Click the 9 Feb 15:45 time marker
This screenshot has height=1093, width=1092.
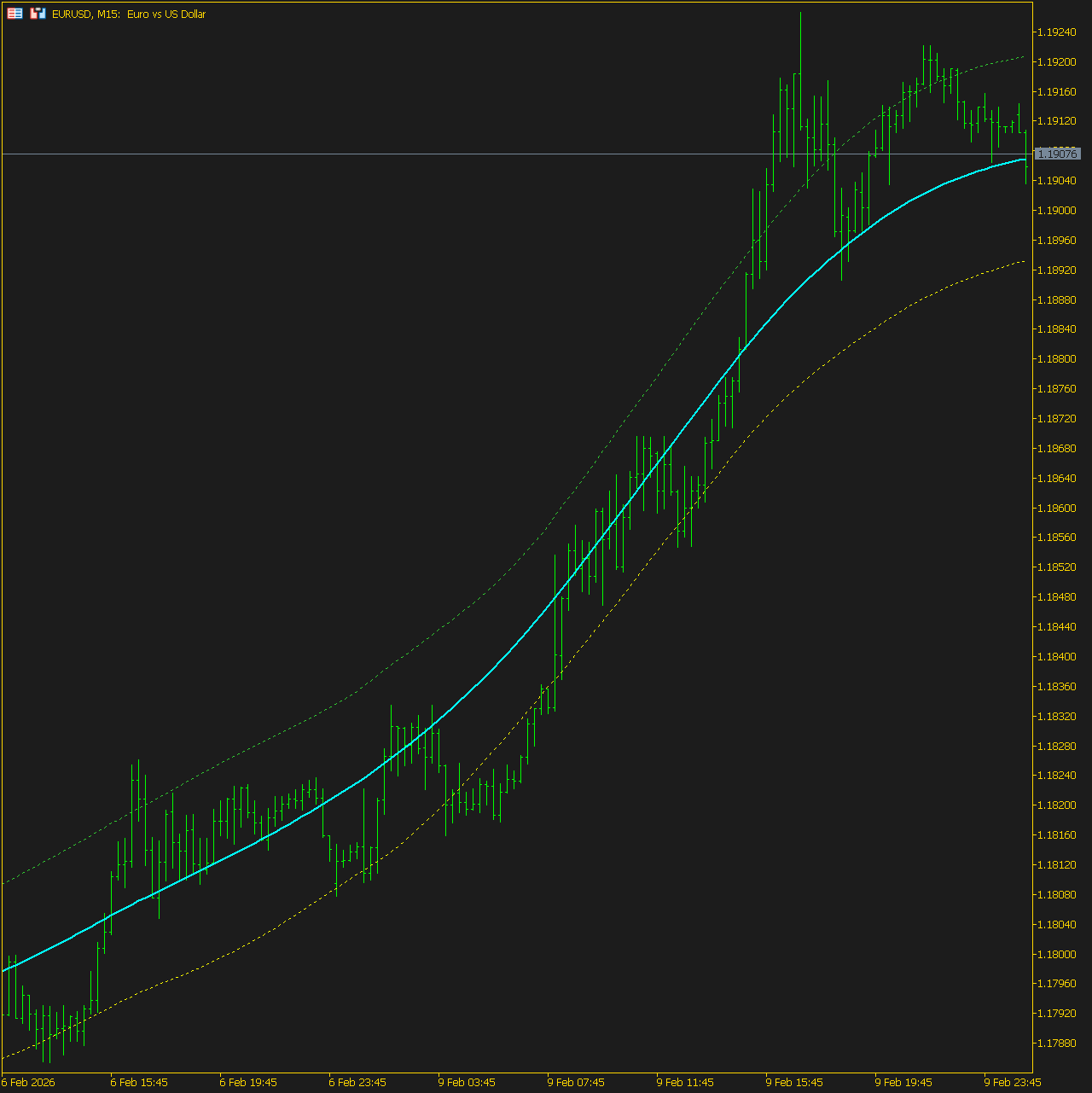tap(793, 1082)
